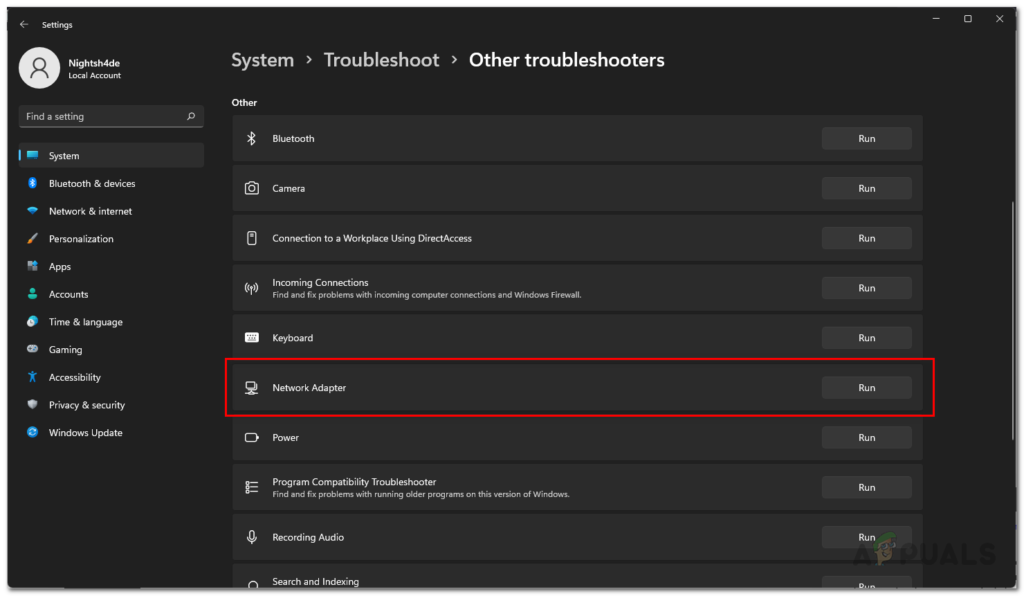
Task: Go to Network & internet section
Action: click(x=90, y=212)
